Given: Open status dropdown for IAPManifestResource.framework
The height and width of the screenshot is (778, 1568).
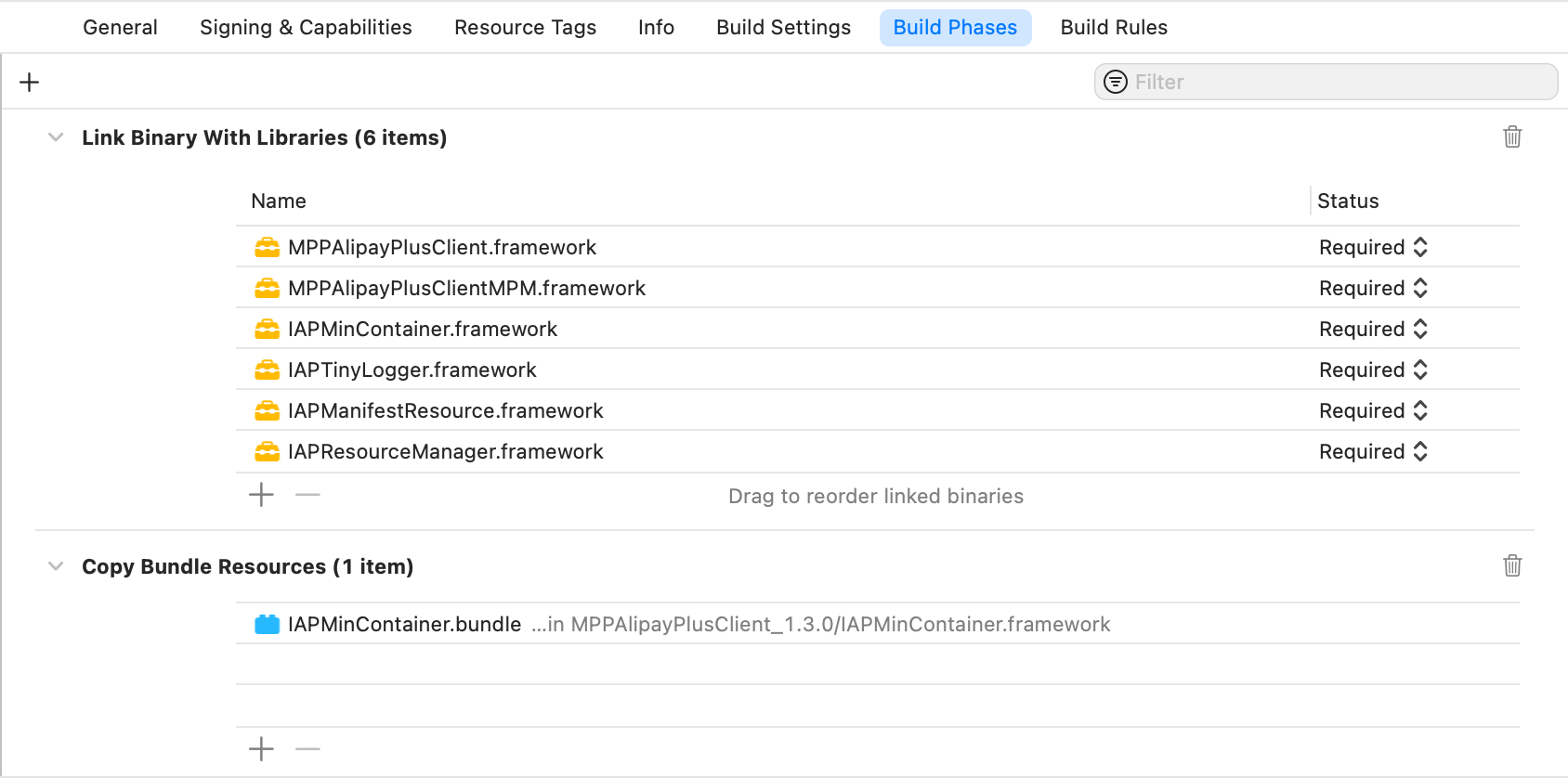Looking at the screenshot, I should coord(1373,410).
